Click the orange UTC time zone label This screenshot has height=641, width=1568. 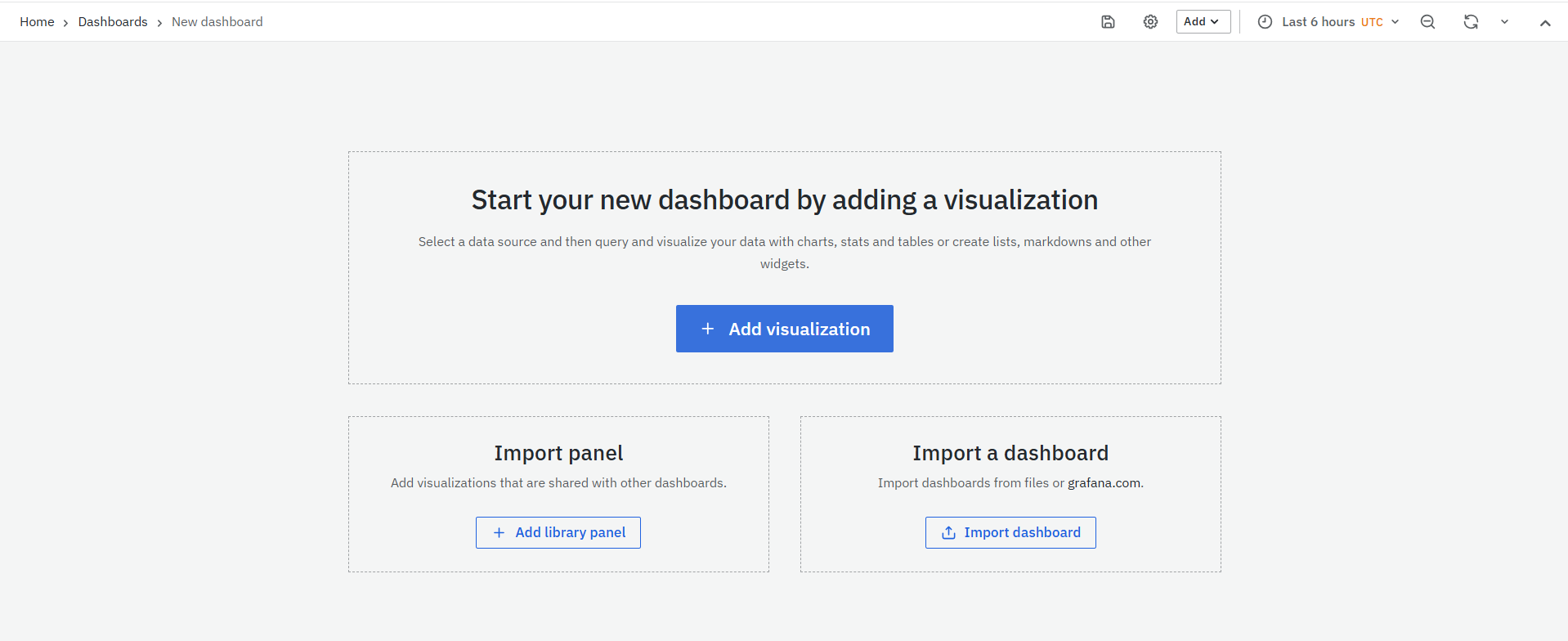pos(1371,22)
